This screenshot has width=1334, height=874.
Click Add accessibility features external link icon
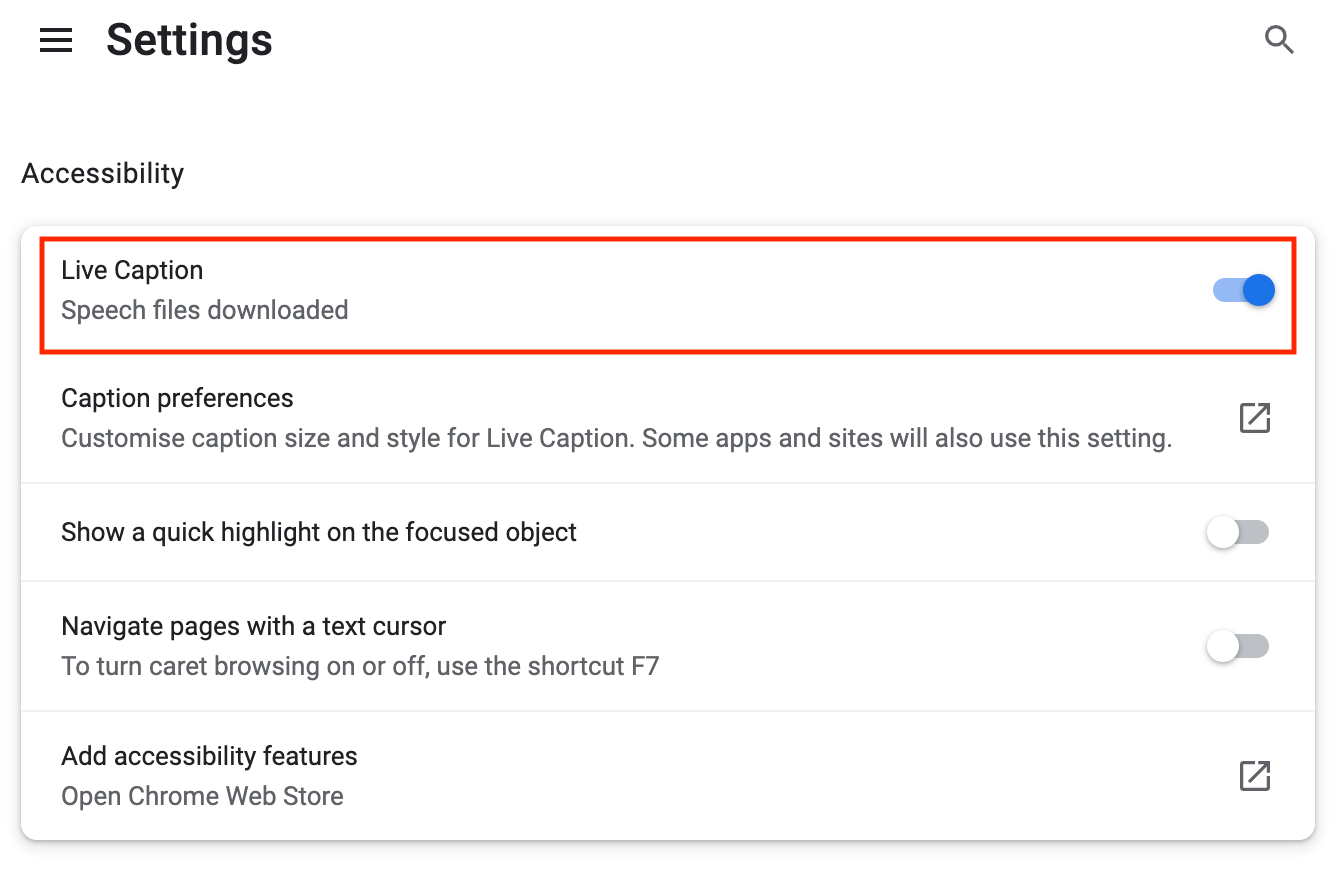(1254, 776)
